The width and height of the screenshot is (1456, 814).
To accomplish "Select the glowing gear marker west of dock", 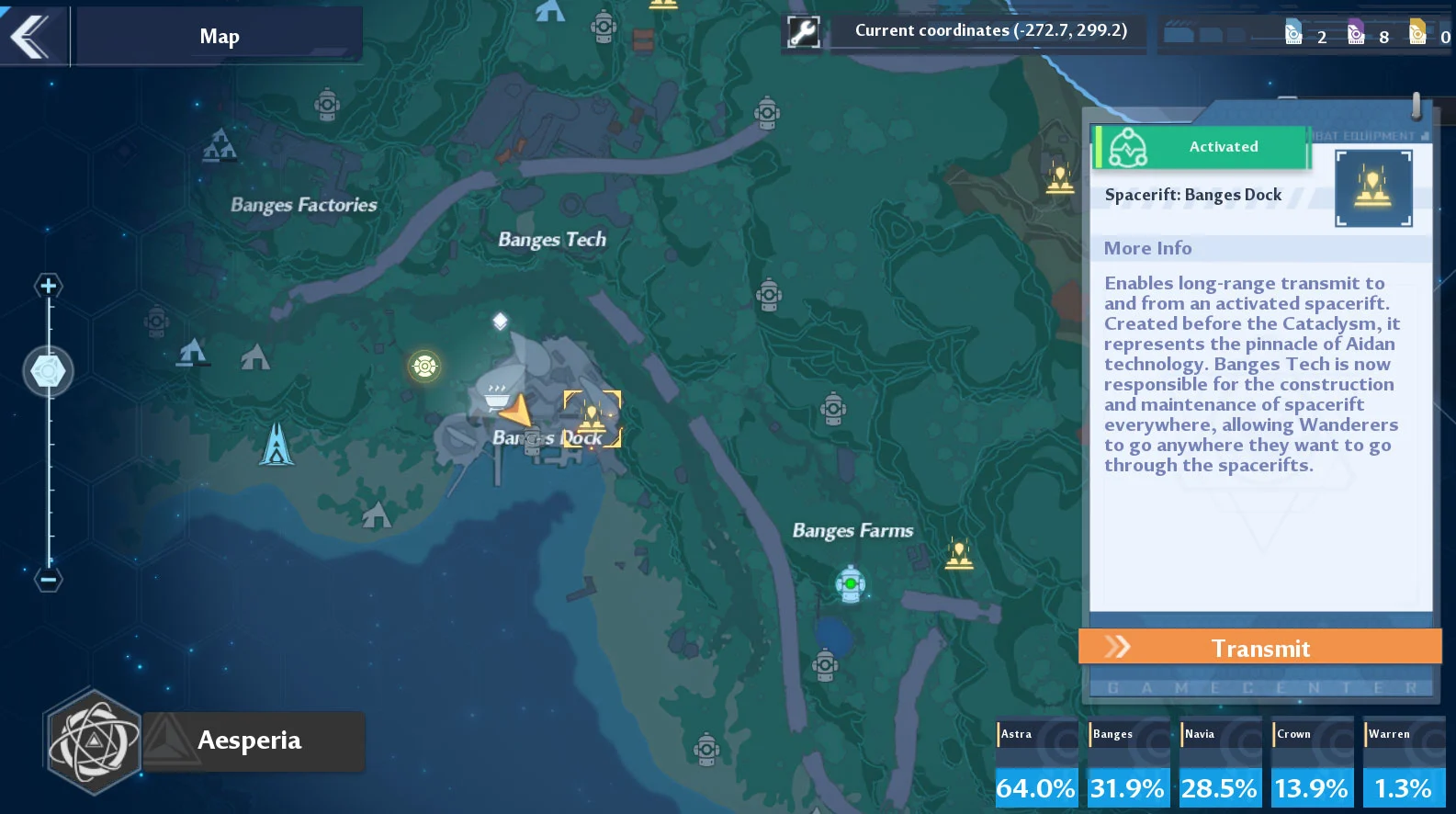I will click(x=424, y=367).
